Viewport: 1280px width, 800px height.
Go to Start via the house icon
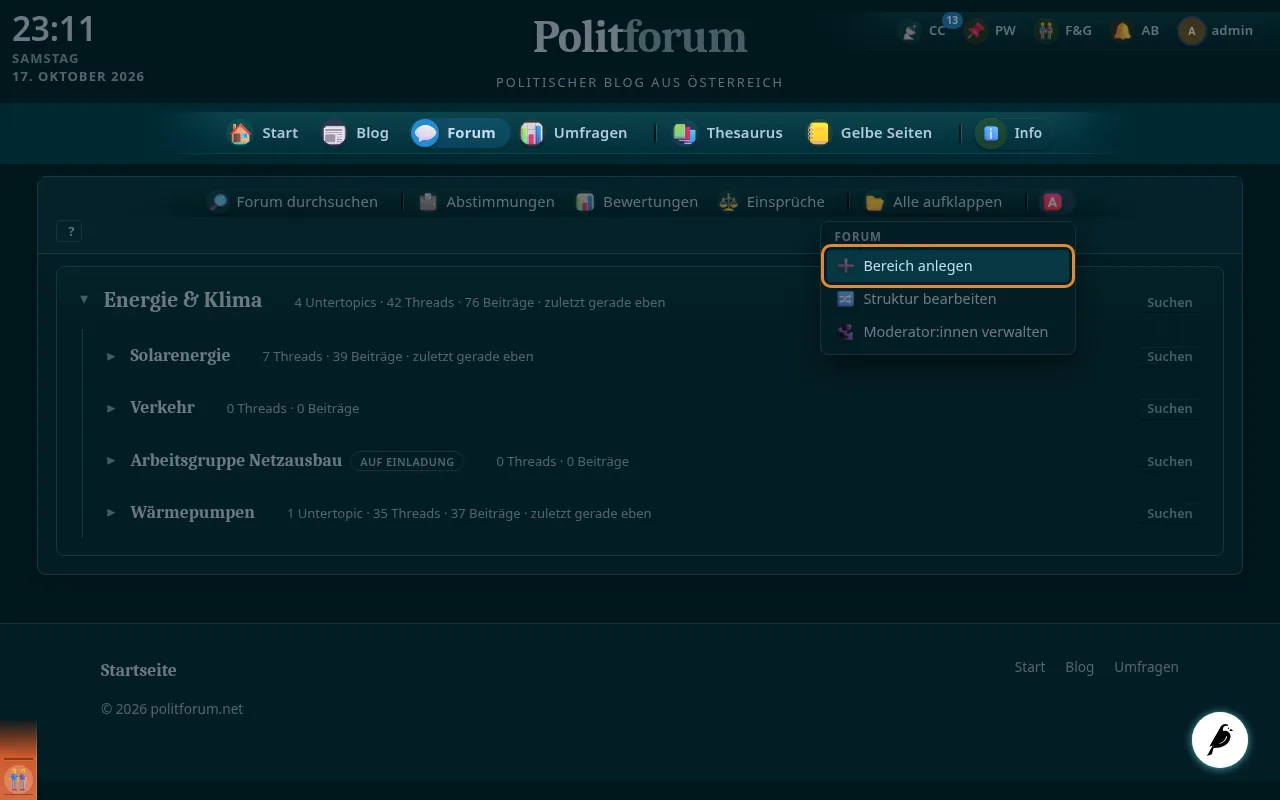[264, 133]
